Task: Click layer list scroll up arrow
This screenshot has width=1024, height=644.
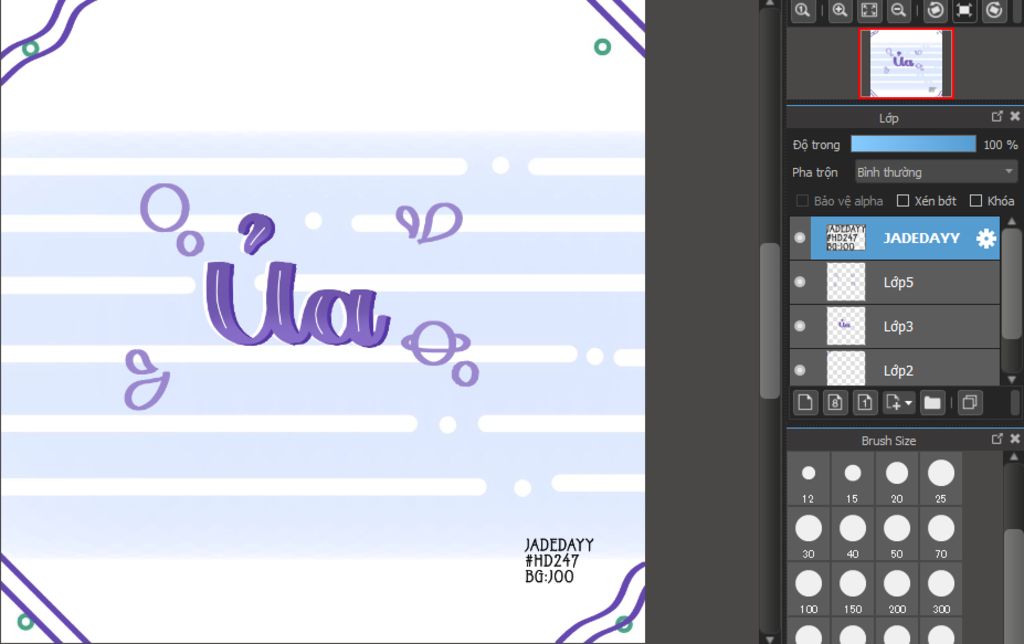Action: coord(1012,221)
